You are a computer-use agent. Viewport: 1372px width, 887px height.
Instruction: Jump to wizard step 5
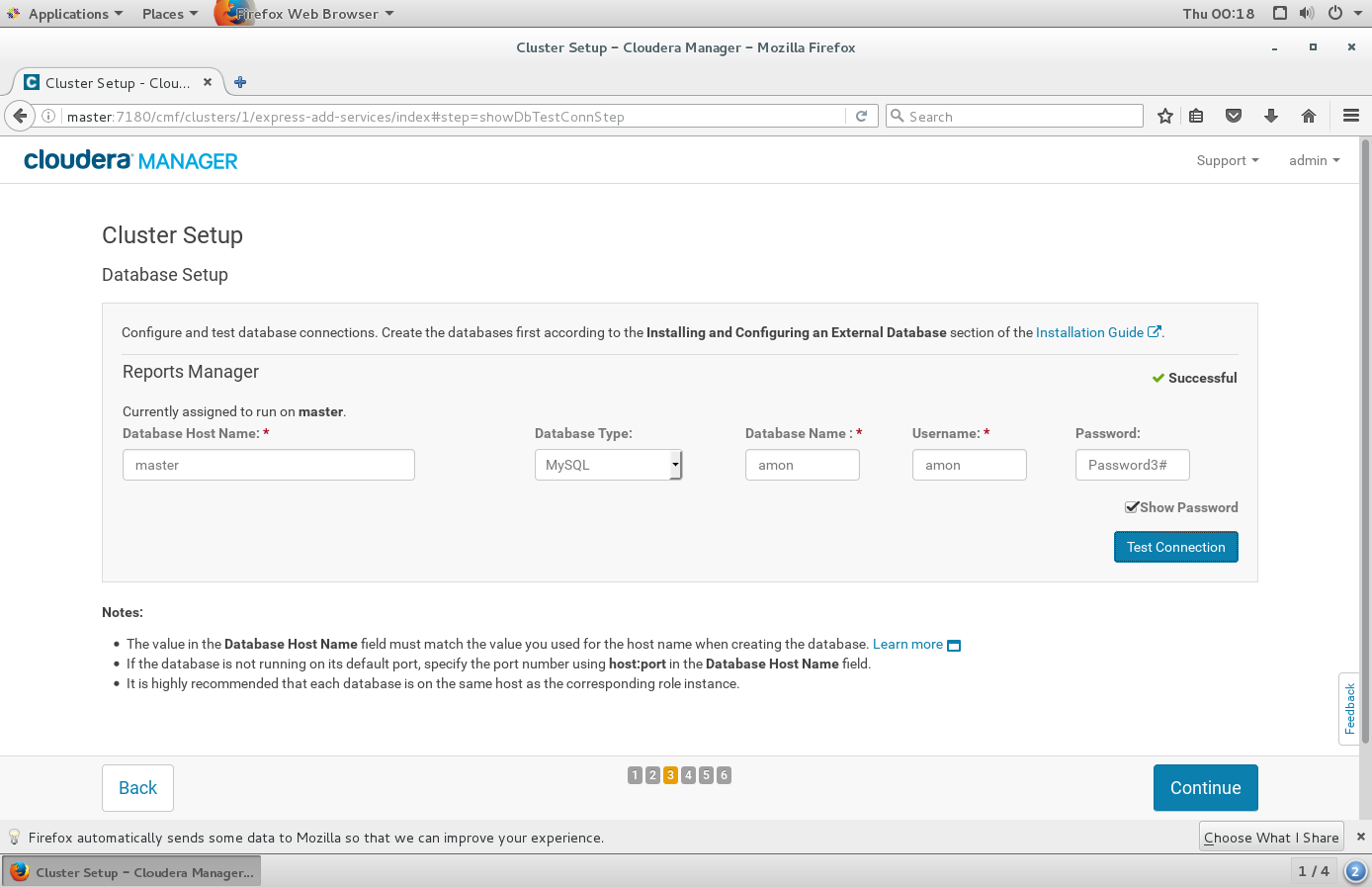[x=706, y=775]
